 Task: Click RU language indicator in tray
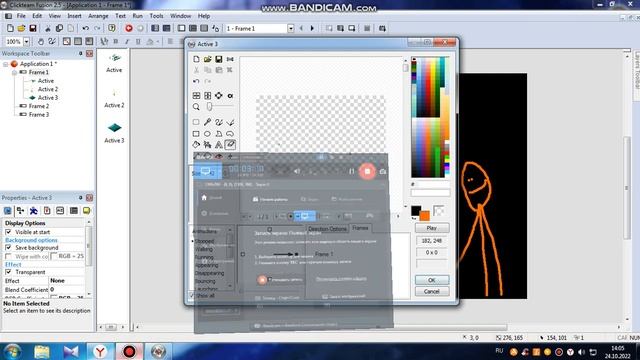tap(499, 351)
